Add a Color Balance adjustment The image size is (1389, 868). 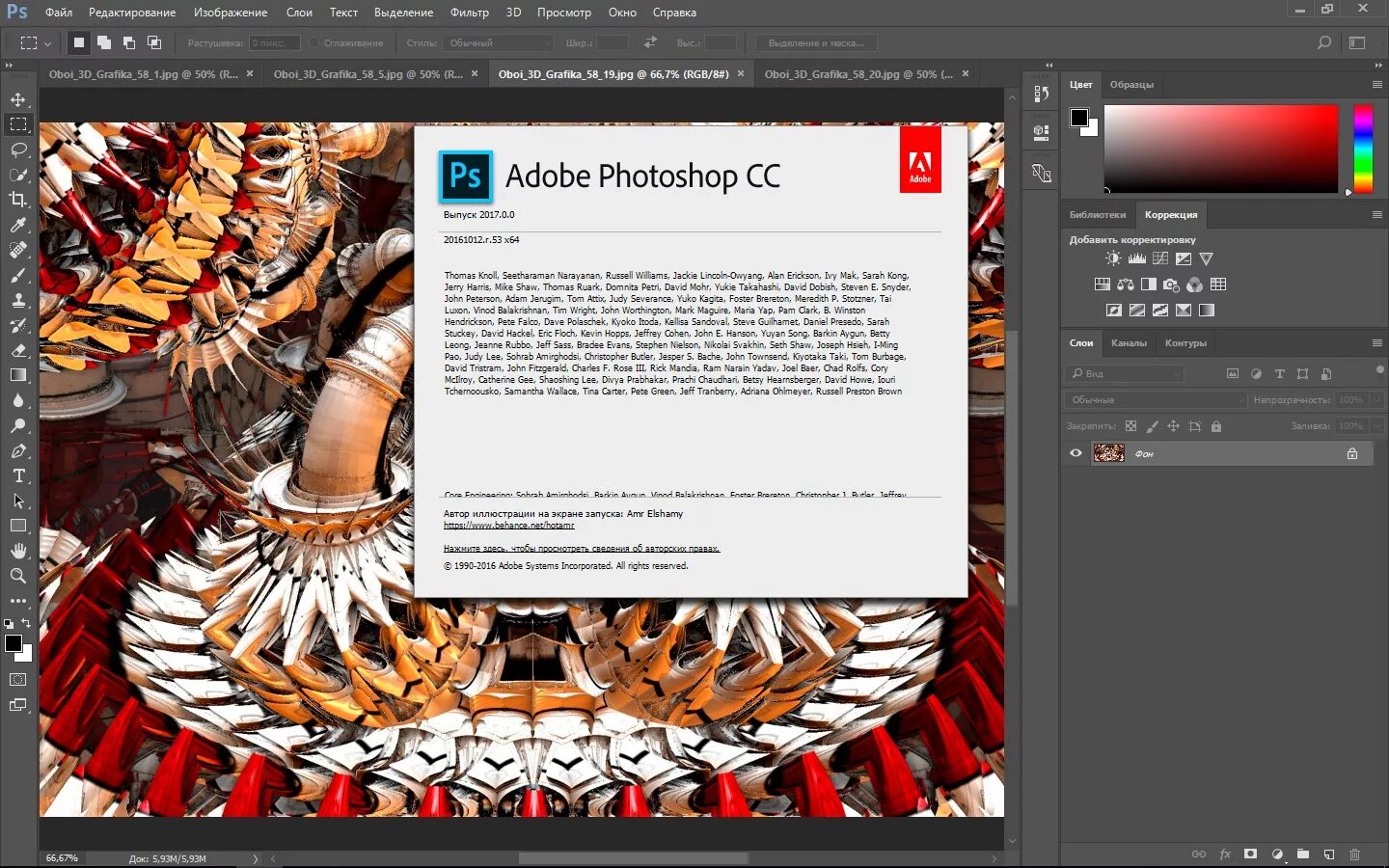[1125, 285]
